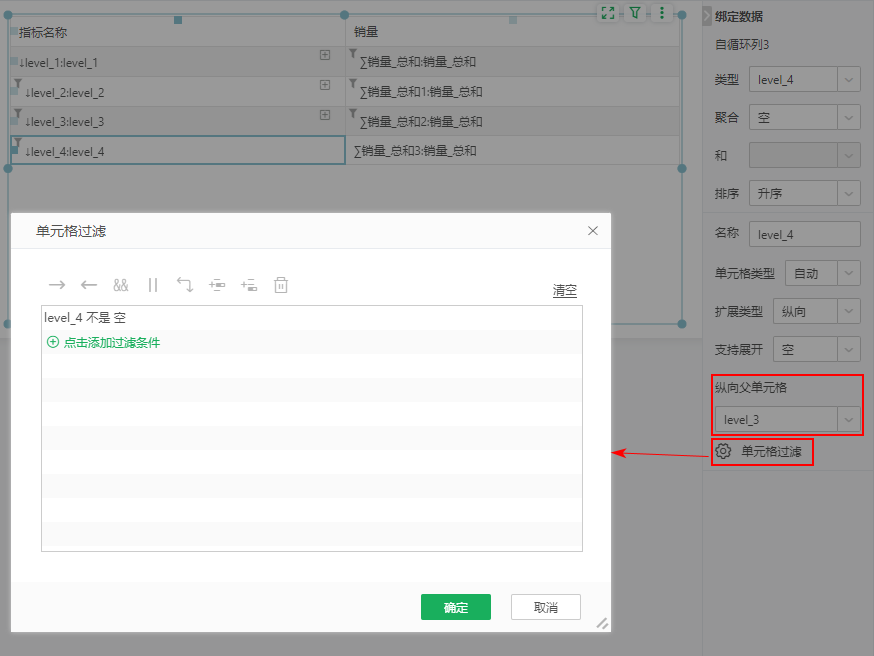Click filter funnel on level_3 cell

[x=18, y=114]
